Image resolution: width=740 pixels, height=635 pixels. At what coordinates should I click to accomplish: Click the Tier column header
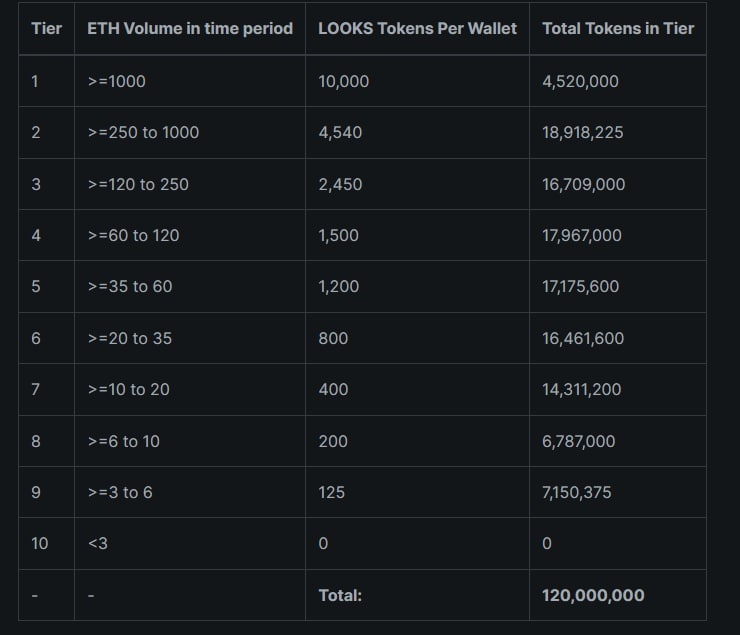[46, 29]
